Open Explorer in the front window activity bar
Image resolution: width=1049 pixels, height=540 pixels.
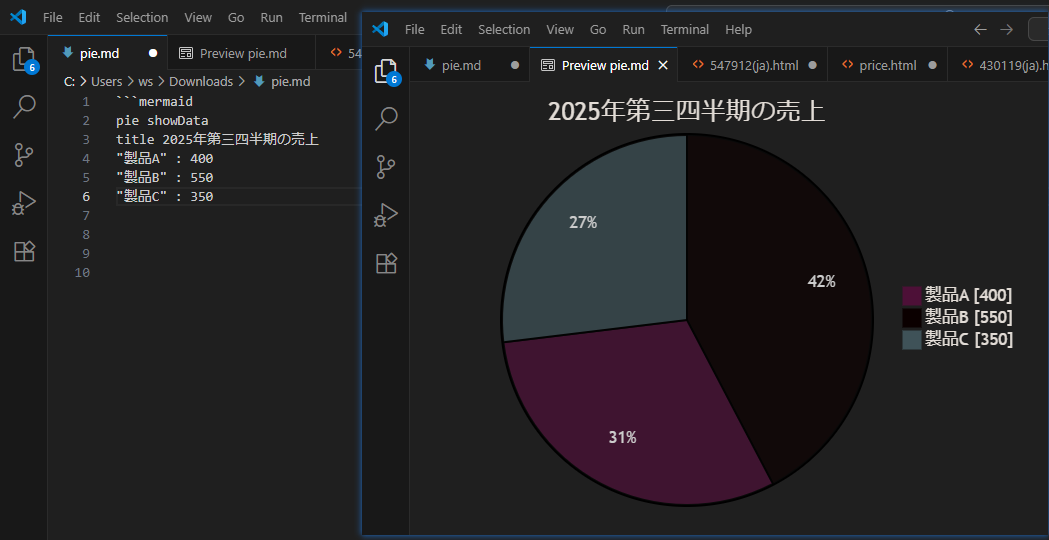pyautogui.click(x=386, y=72)
